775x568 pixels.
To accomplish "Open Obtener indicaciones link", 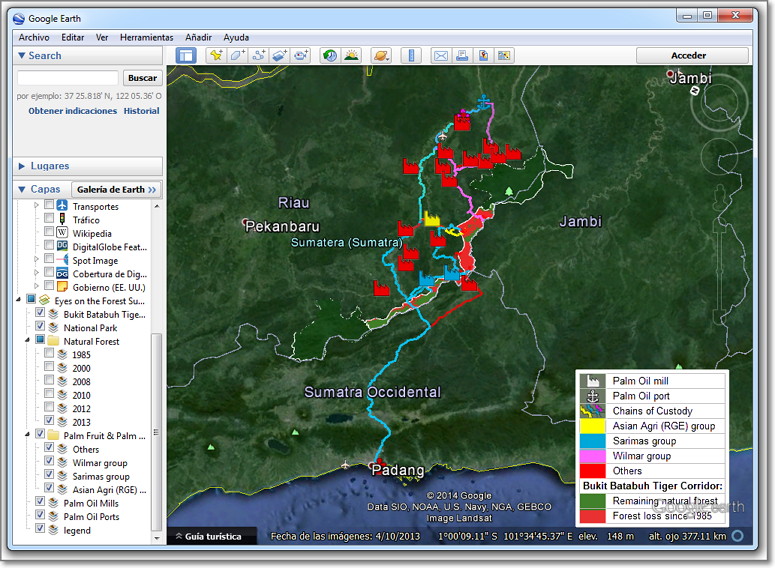I will (x=73, y=111).
